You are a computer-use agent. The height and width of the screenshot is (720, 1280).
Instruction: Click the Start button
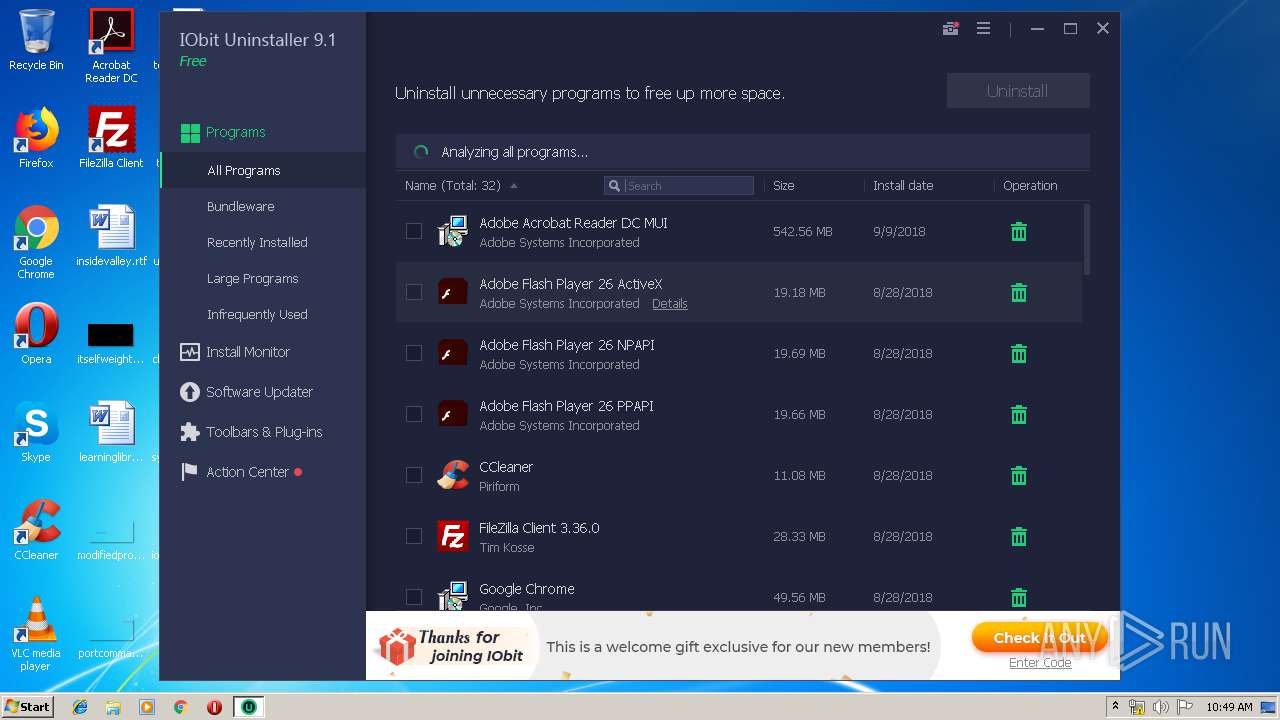pyautogui.click(x=28, y=707)
